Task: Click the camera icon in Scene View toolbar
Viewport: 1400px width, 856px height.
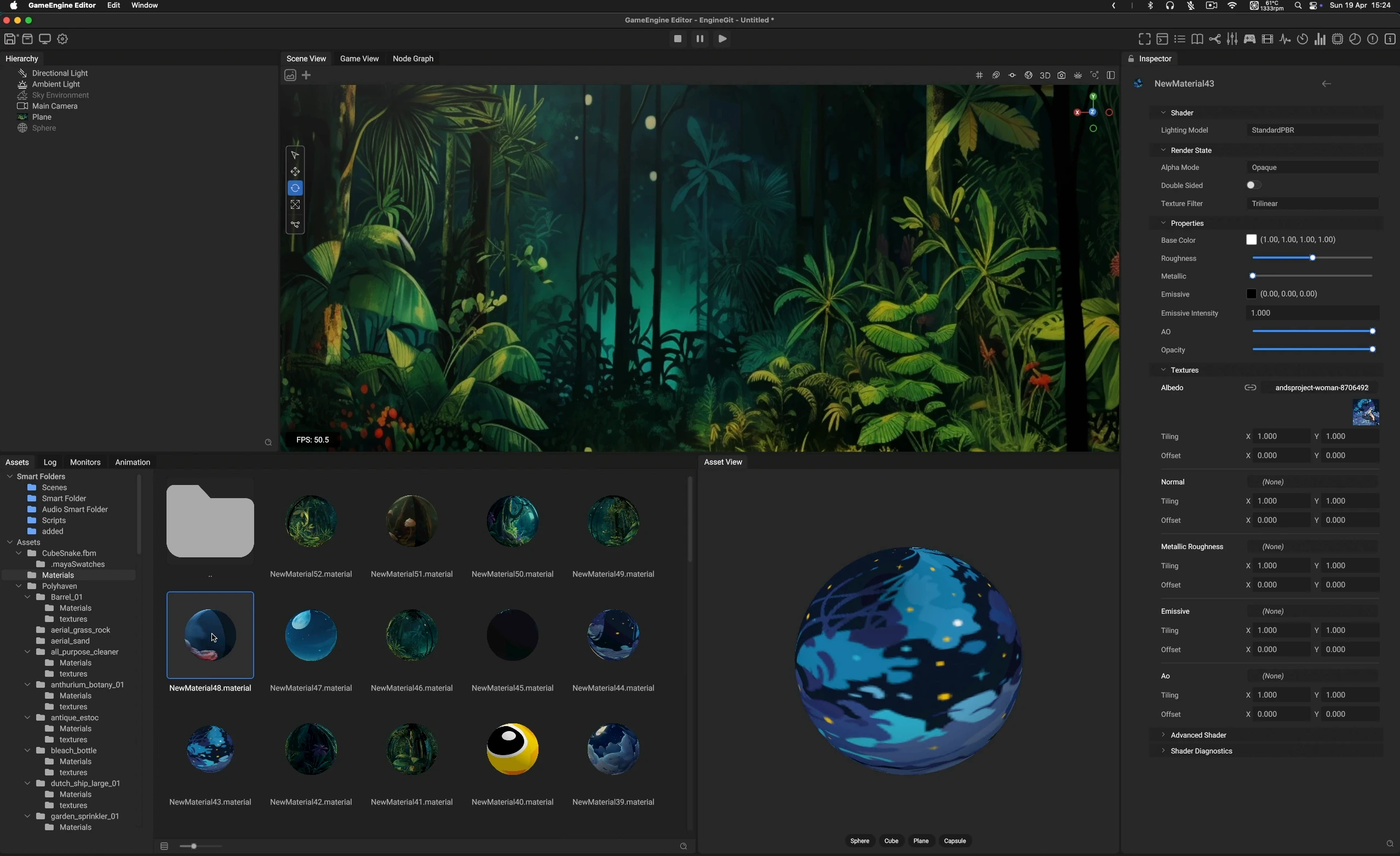Action: tap(1062, 75)
